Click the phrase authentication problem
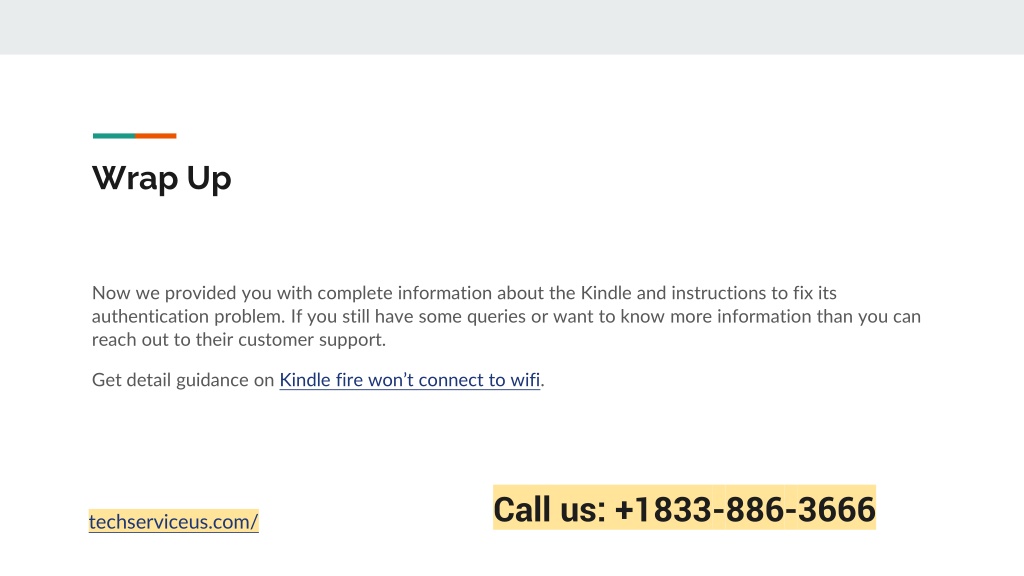Image resolution: width=1024 pixels, height=576 pixels. (188, 317)
